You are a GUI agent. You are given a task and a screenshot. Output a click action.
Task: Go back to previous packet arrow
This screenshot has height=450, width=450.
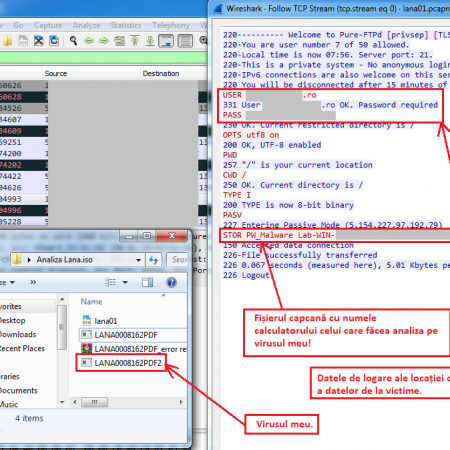tap(89, 41)
